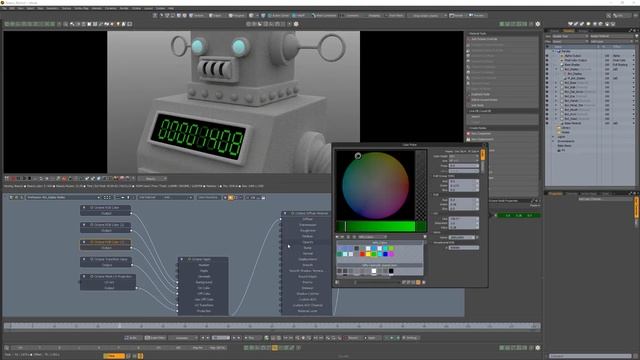Expand the Environments group in Shader Tree
Viewport: 640px width, 360px height.
coord(553,141)
